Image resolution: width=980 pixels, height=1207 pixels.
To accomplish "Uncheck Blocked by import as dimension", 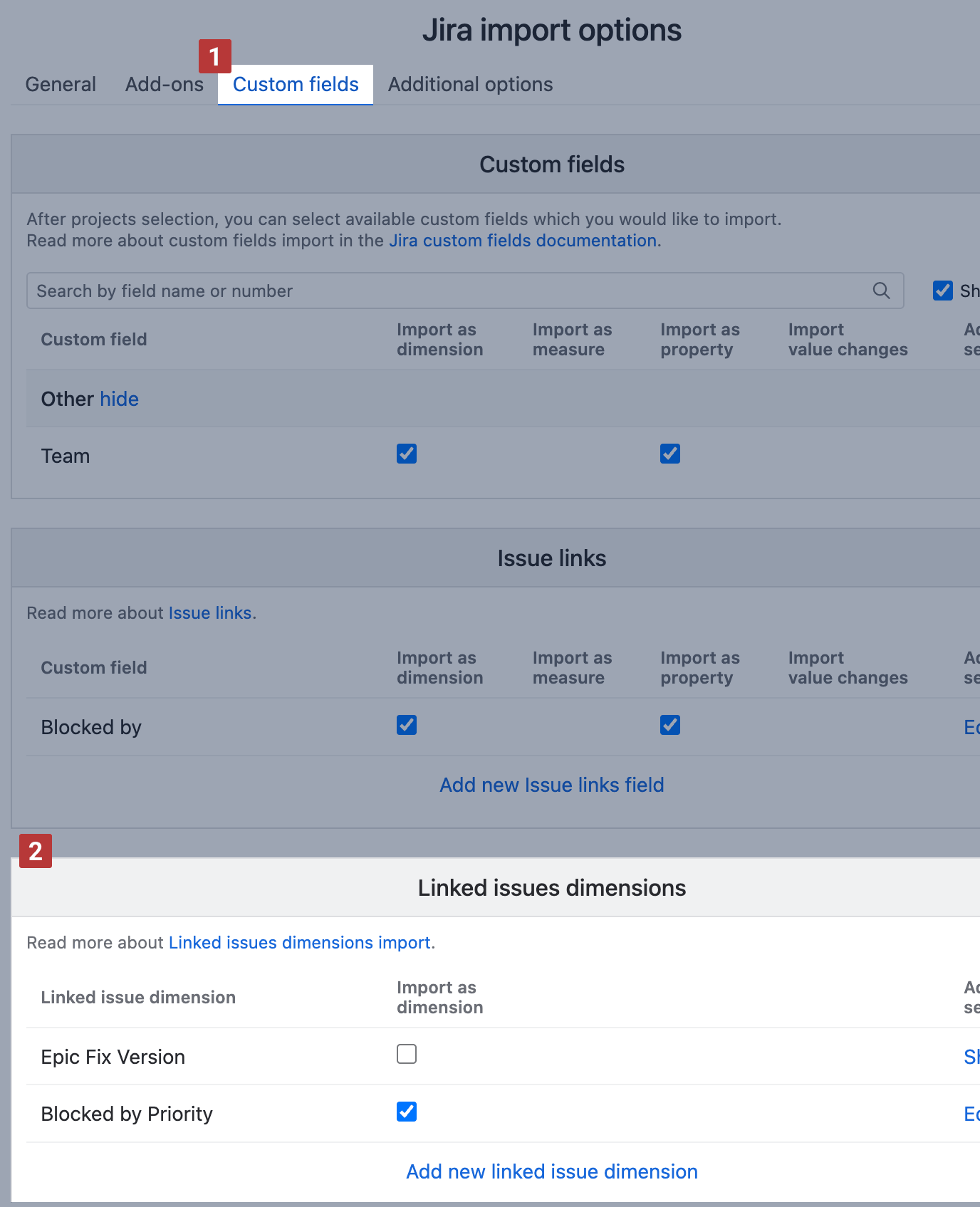I will (x=407, y=725).
